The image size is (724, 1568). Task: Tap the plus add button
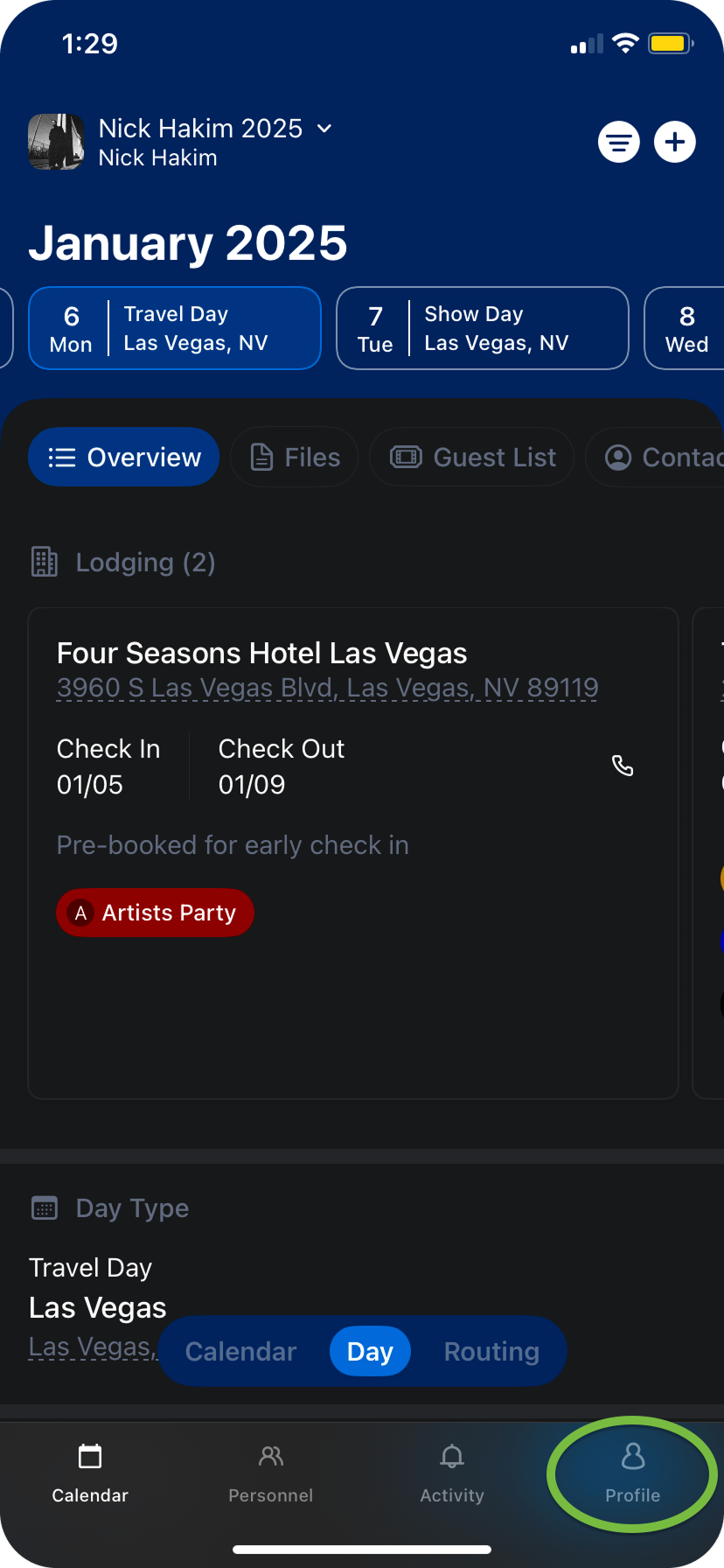[x=675, y=143]
